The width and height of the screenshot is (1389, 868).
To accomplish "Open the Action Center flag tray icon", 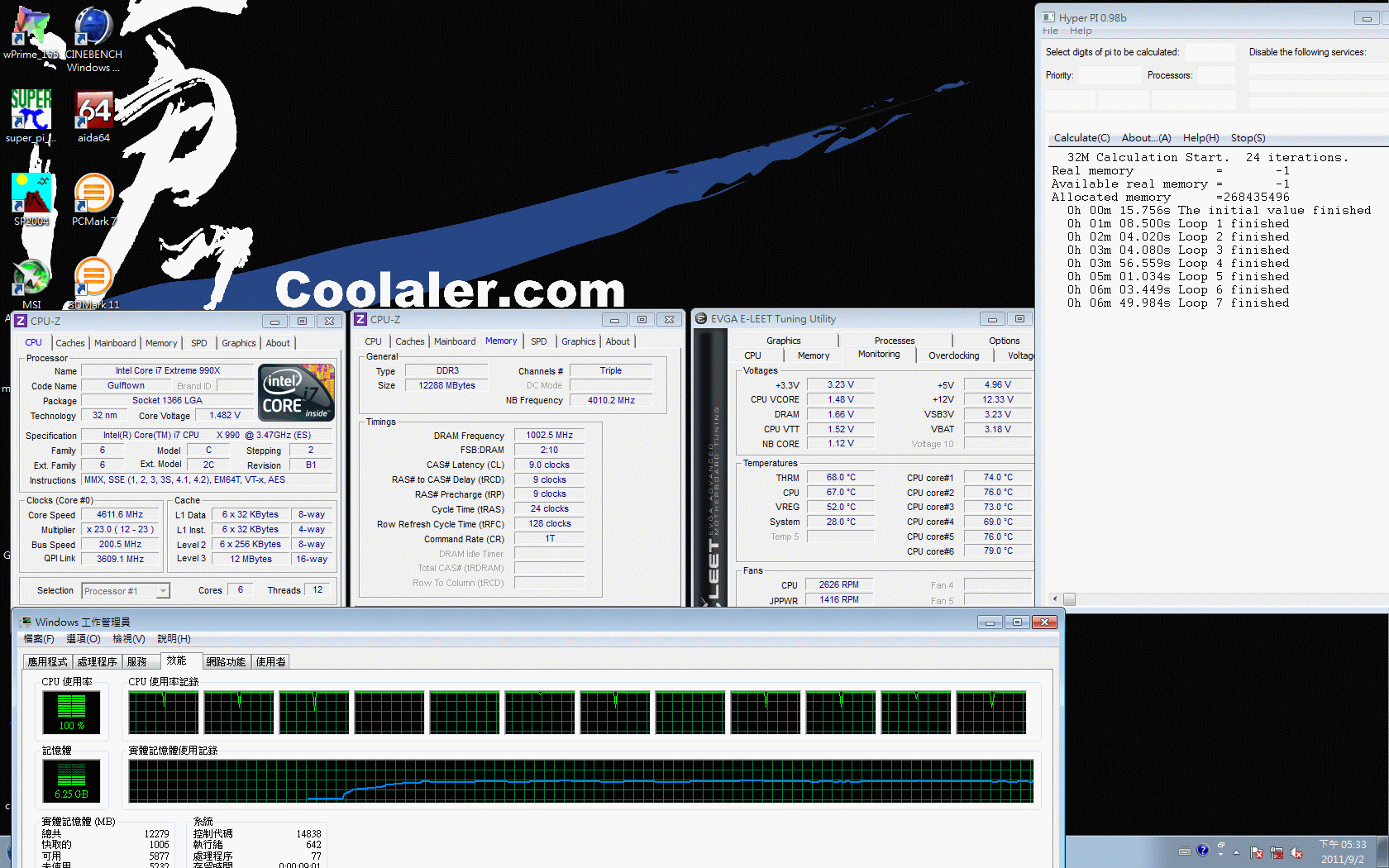I will (1257, 852).
